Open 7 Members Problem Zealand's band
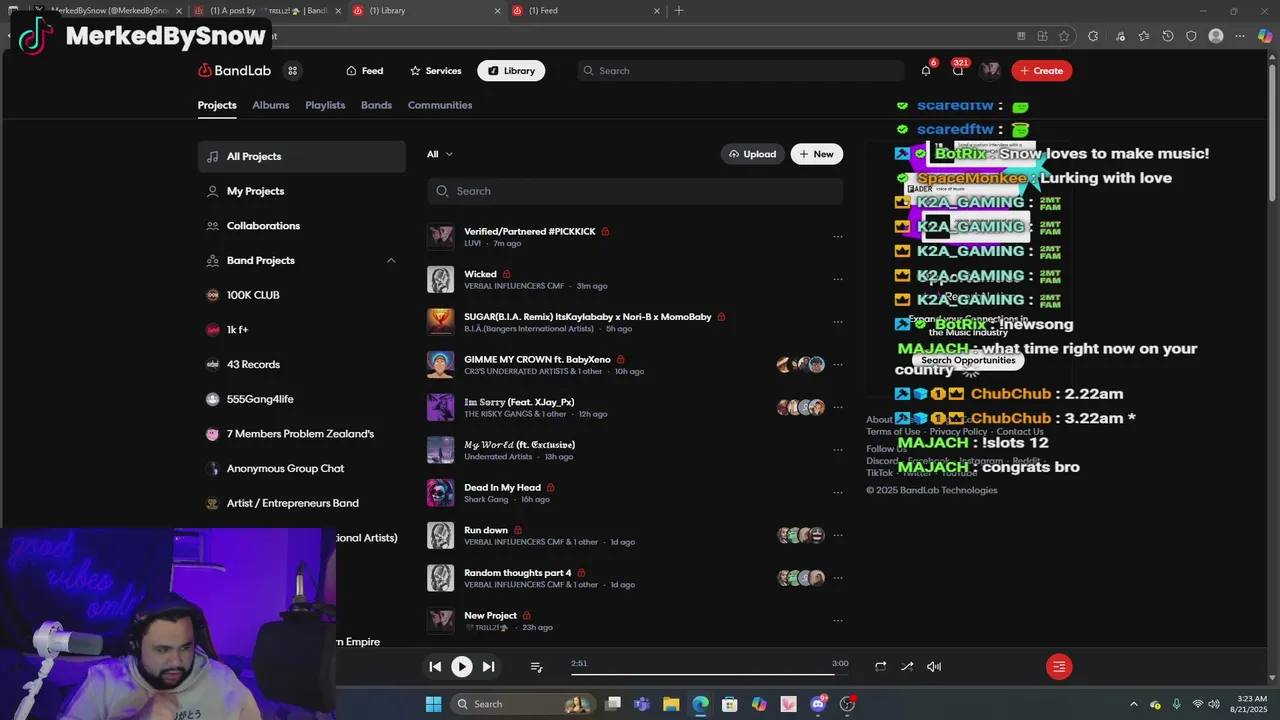The height and width of the screenshot is (720, 1280). pos(302,434)
